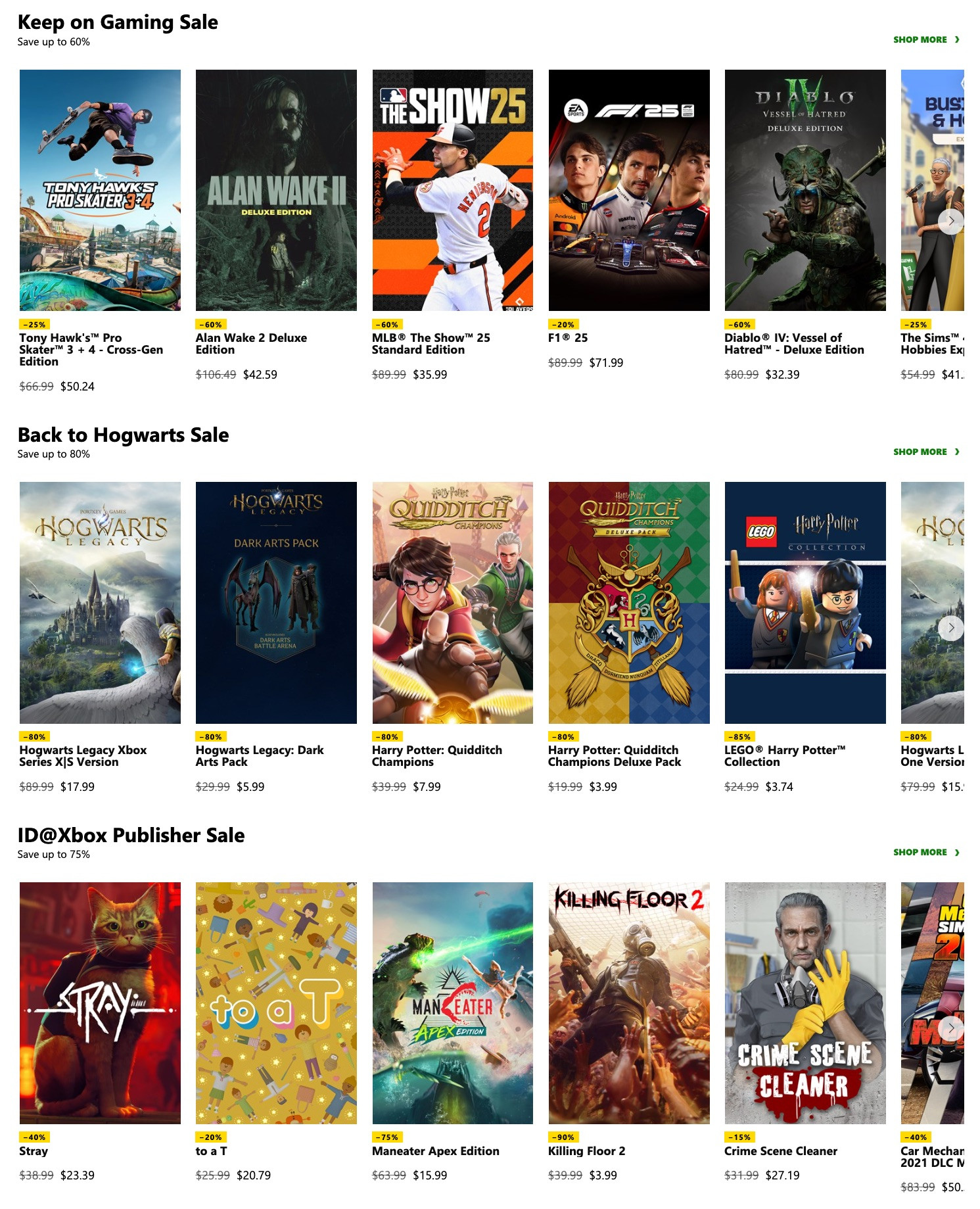This screenshot has width=980, height=1209.
Task: Open the 'to a T' game cover
Action: [x=276, y=1003]
